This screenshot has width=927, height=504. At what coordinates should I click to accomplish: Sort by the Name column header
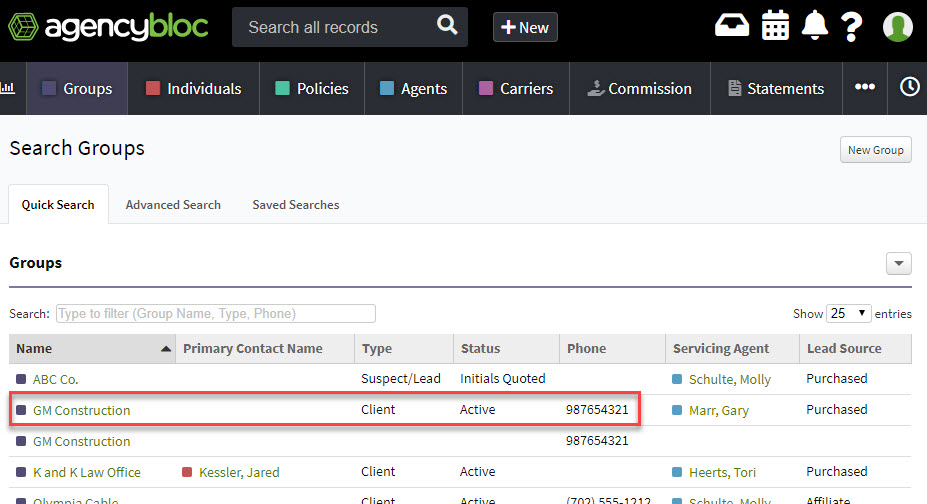92,349
